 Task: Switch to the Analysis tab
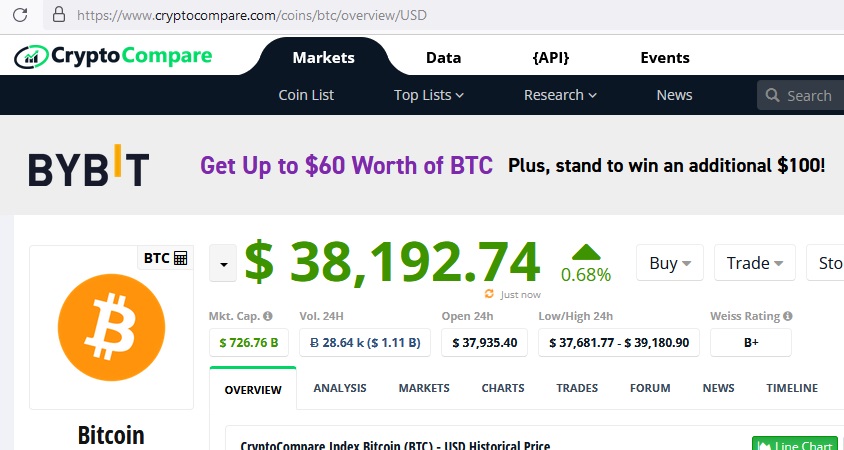[339, 388]
